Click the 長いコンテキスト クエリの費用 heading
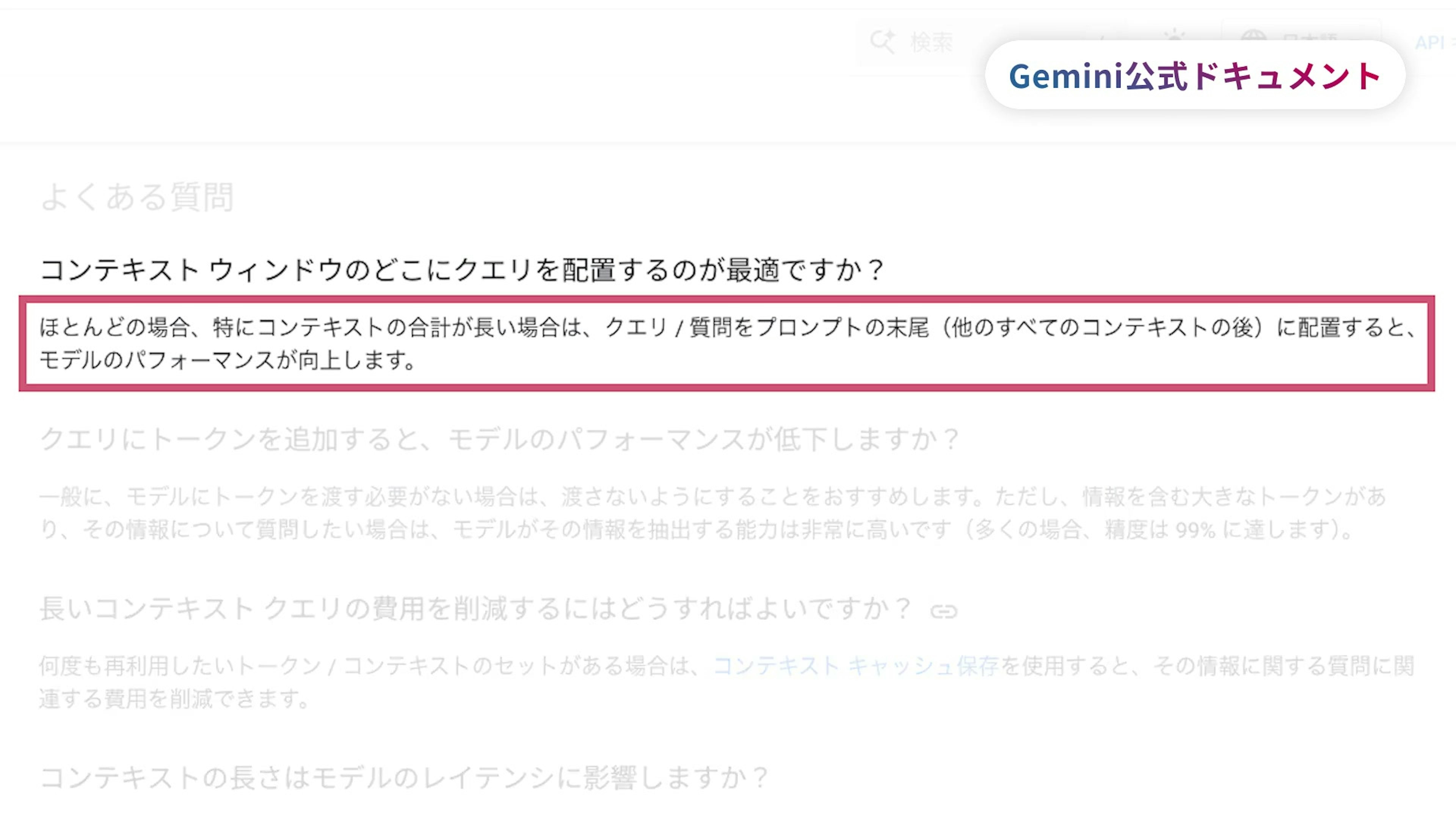The width and height of the screenshot is (1456, 819). [475, 609]
